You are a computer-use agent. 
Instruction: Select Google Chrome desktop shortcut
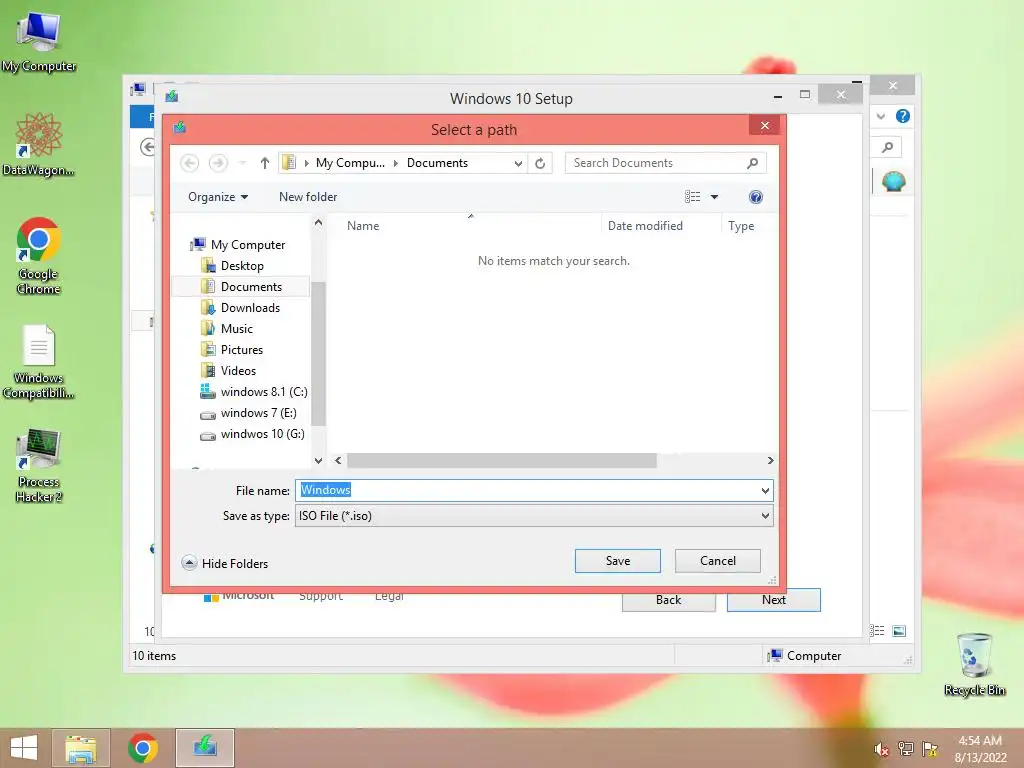coord(39,255)
